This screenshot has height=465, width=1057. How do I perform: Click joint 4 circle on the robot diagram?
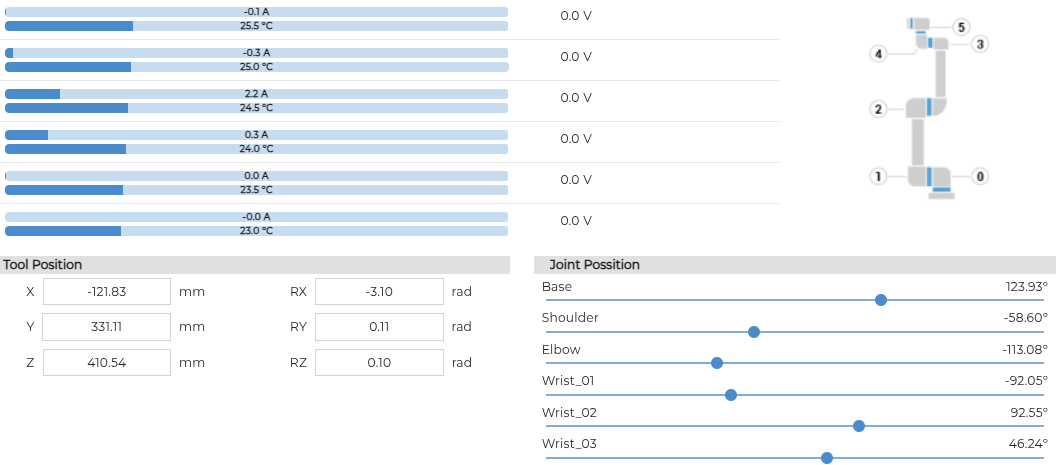point(878,54)
